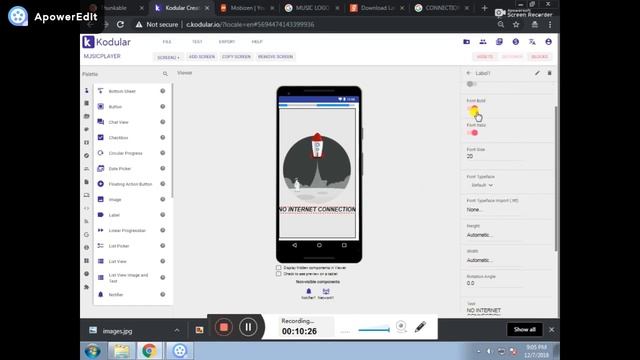Expand the images.jpg download options chevron

pos(177,330)
